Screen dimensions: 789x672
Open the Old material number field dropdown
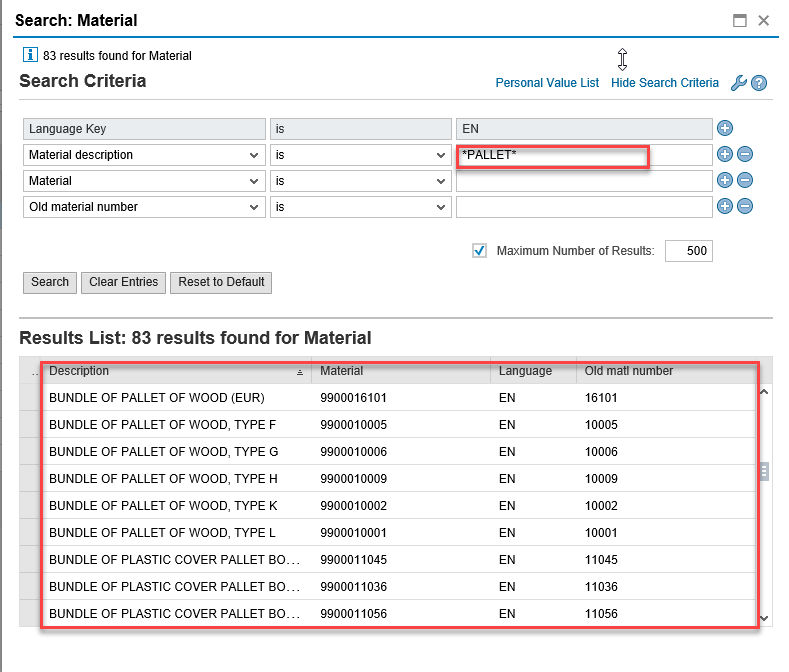pyautogui.click(x=254, y=207)
